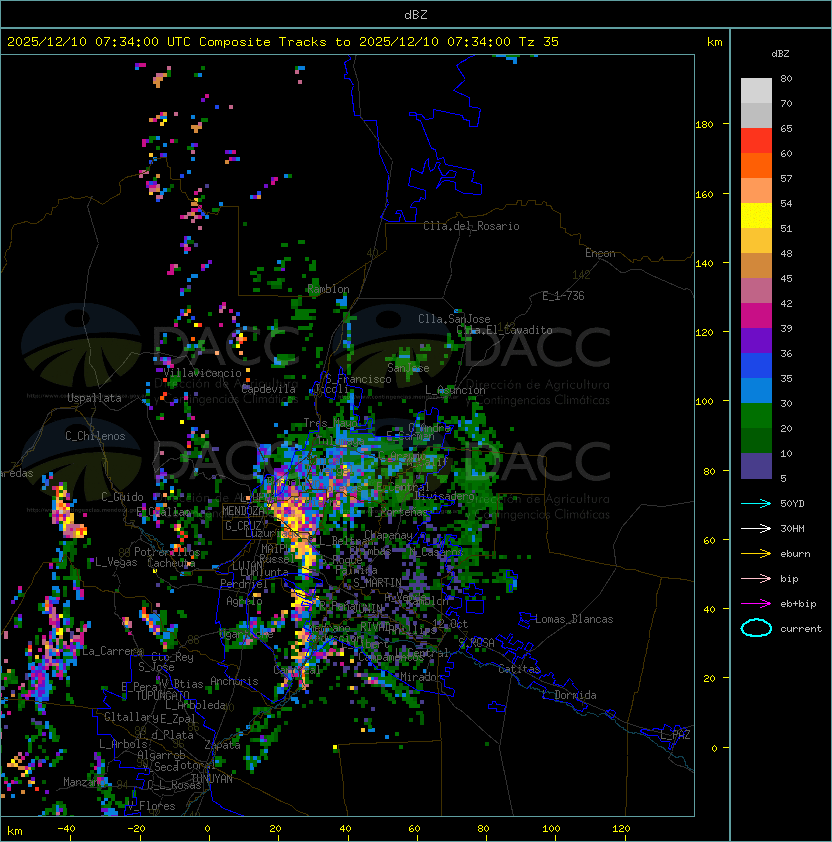The image size is (832, 842).
Task: Click the bip pink arrow legend icon
Action: [756, 578]
